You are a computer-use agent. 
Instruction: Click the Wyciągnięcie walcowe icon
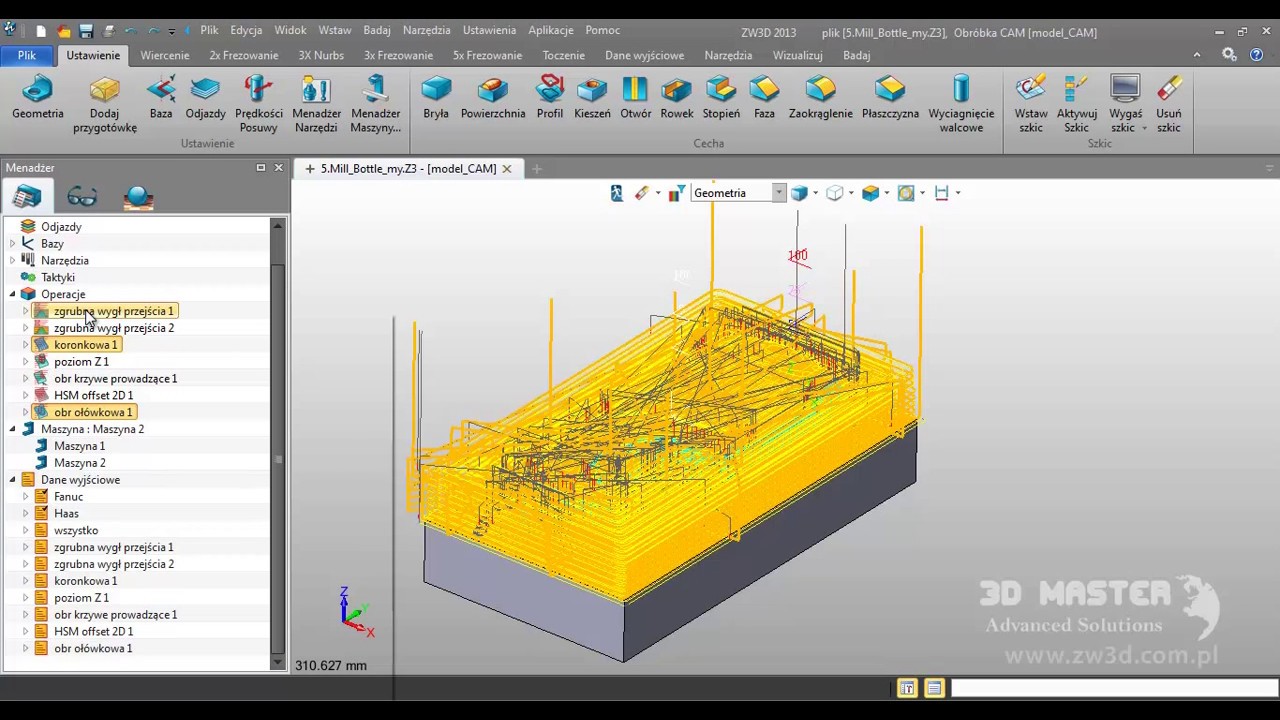coord(961,104)
